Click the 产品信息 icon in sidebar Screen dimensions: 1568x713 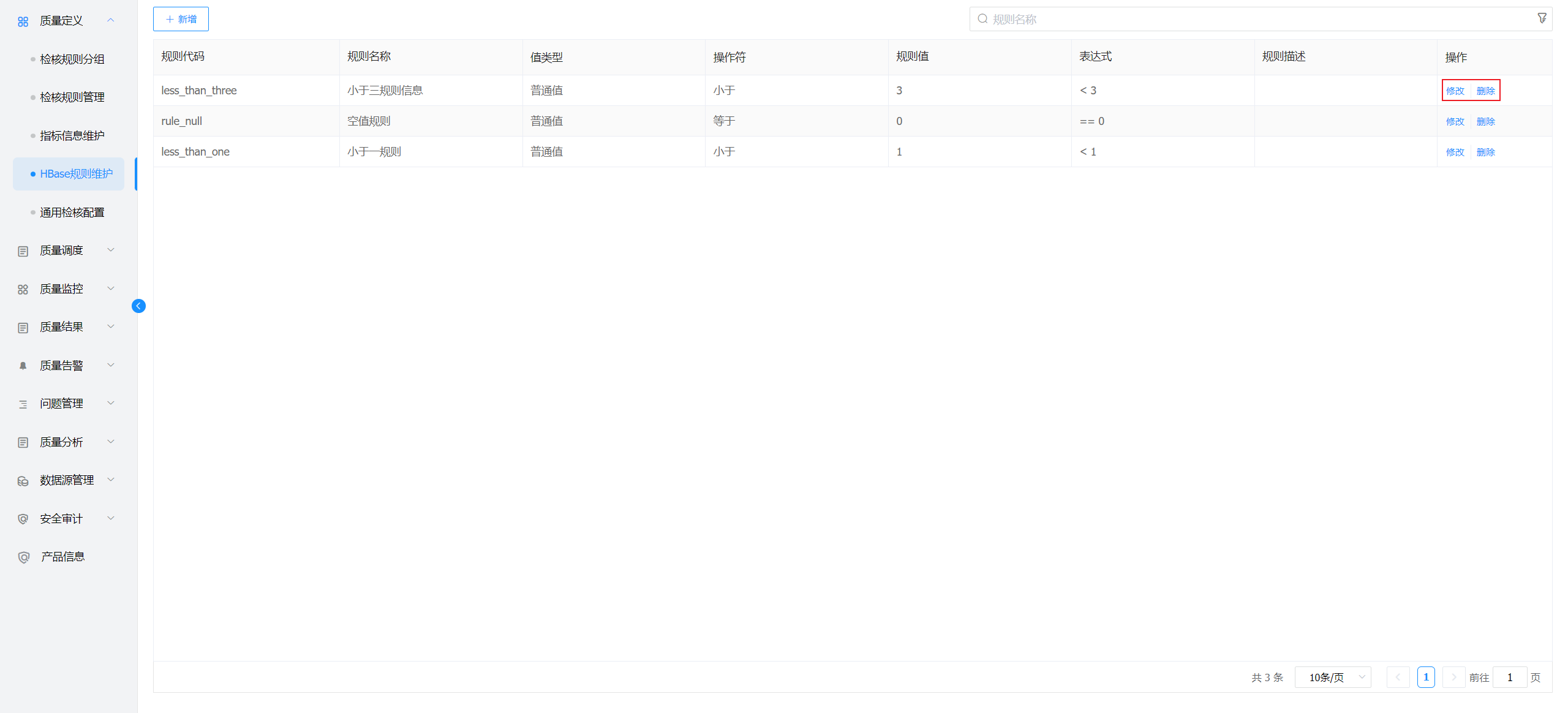click(x=23, y=557)
